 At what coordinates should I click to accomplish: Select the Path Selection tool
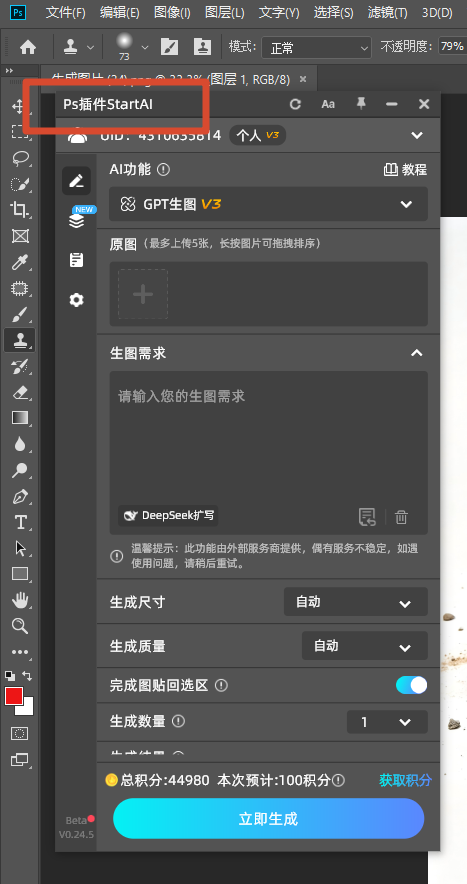pyautogui.click(x=20, y=548)
